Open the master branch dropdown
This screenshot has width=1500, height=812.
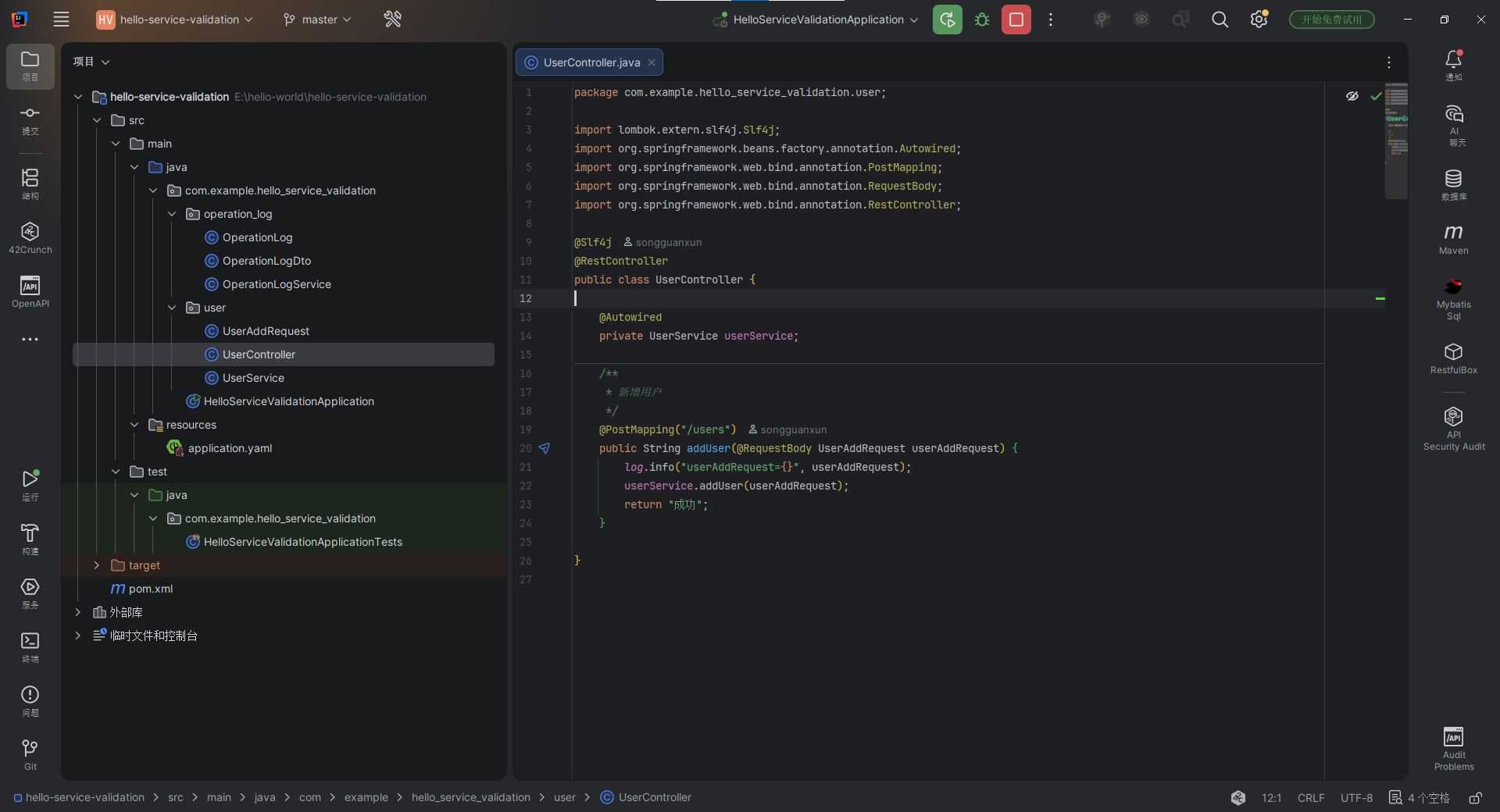317,20
